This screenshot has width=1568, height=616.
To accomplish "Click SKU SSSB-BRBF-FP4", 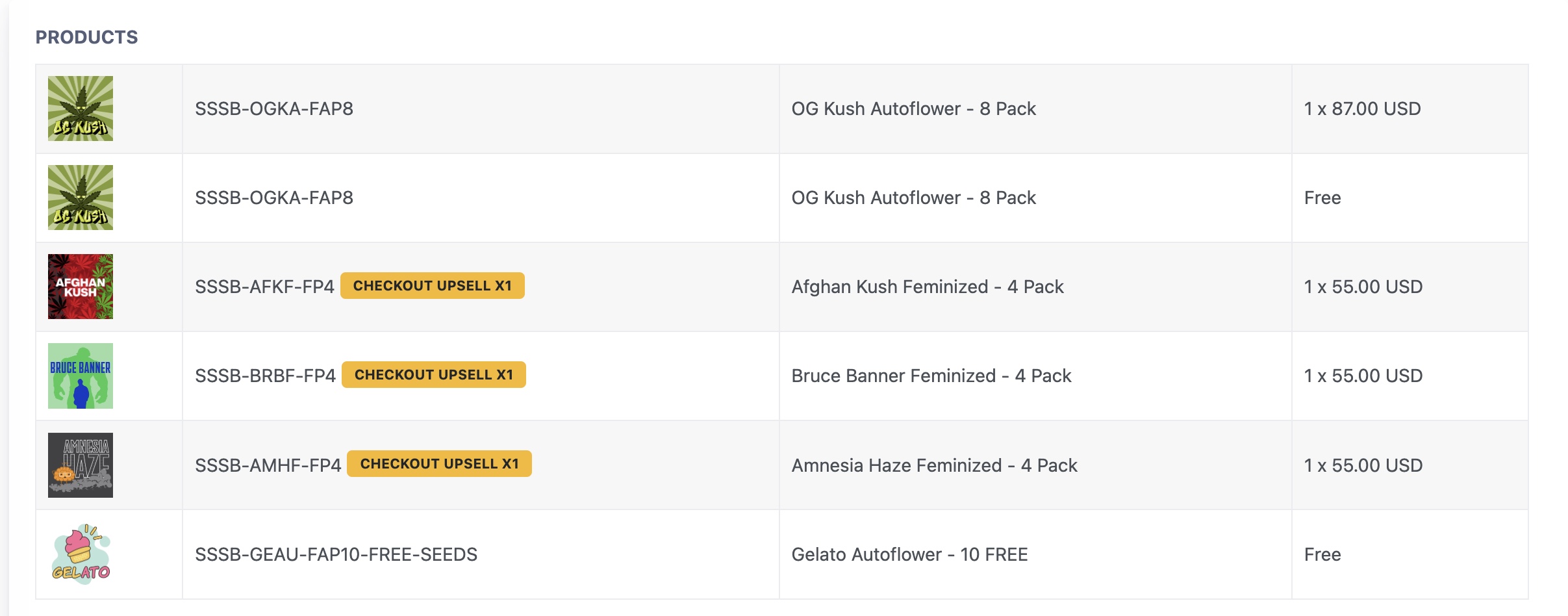I will tap(265, 376).
